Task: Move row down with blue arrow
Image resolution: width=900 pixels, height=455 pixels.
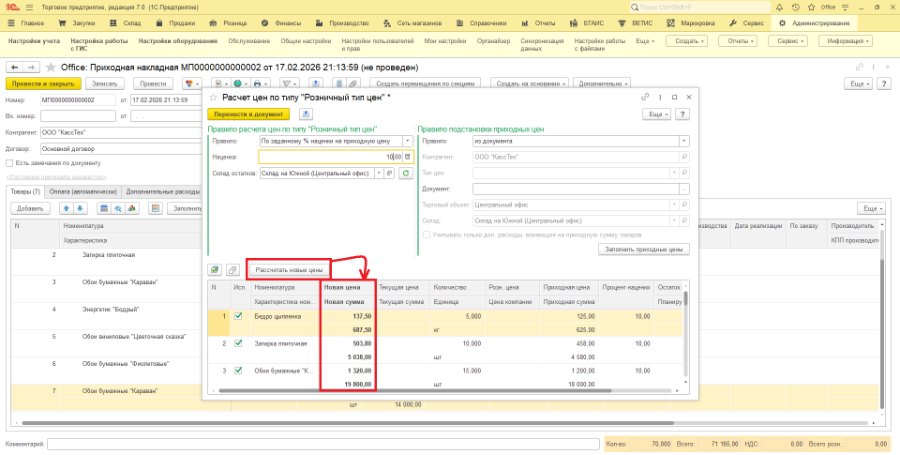Action: point(80,208)
